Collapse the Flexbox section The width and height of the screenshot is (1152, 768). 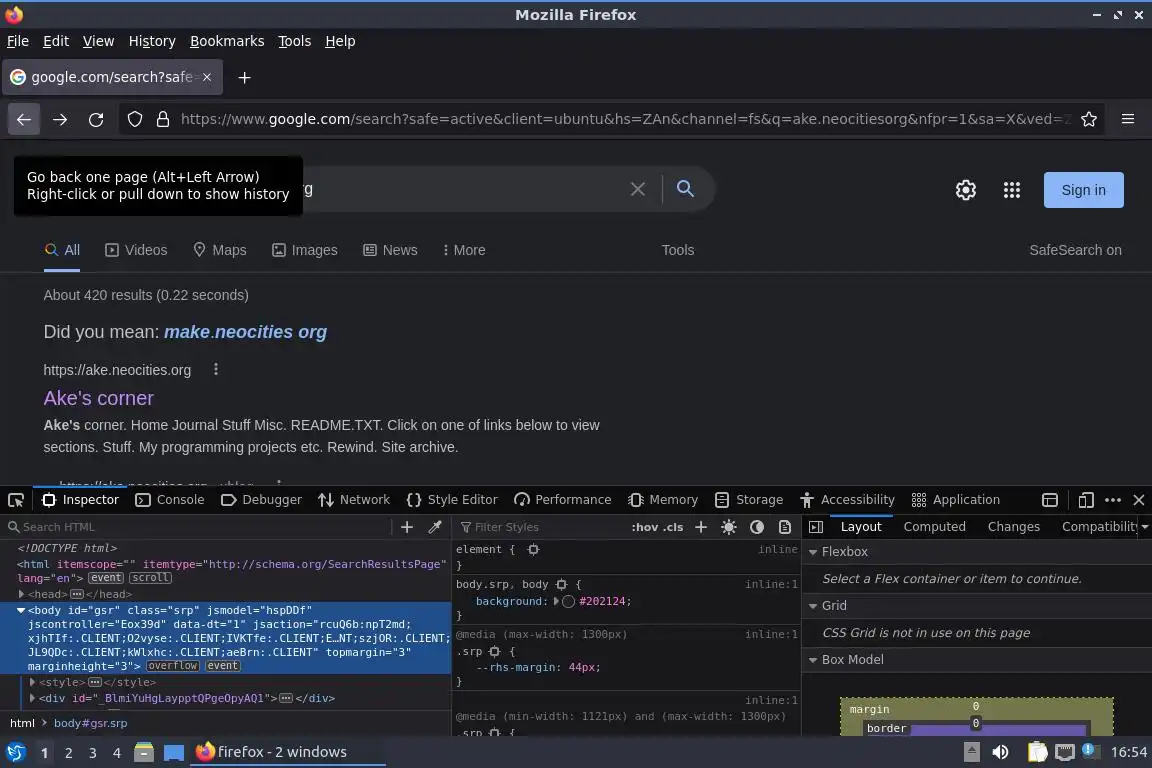click(x=813, y=552)
